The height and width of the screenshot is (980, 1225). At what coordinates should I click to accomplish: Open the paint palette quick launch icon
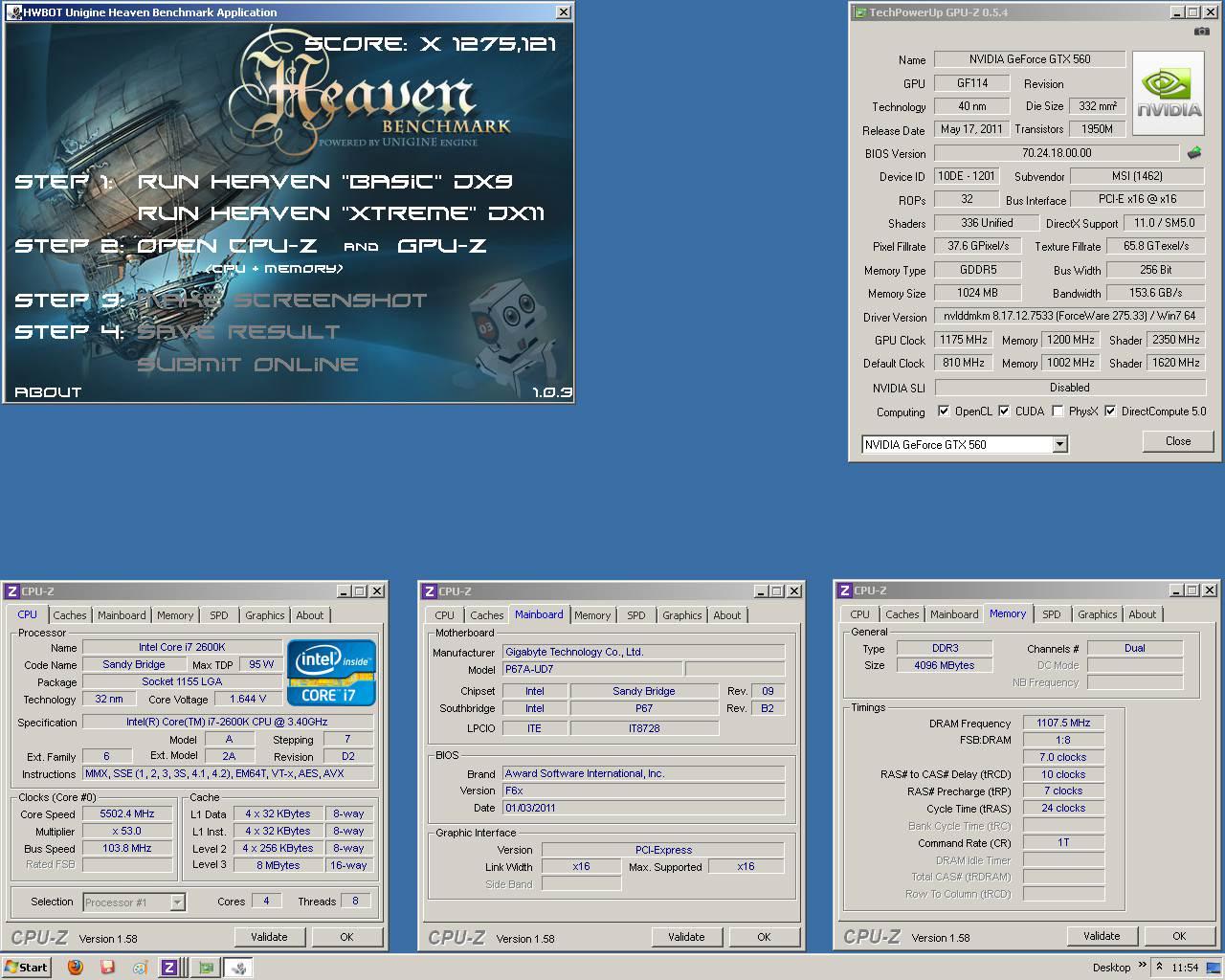click(x=140, y=967)
